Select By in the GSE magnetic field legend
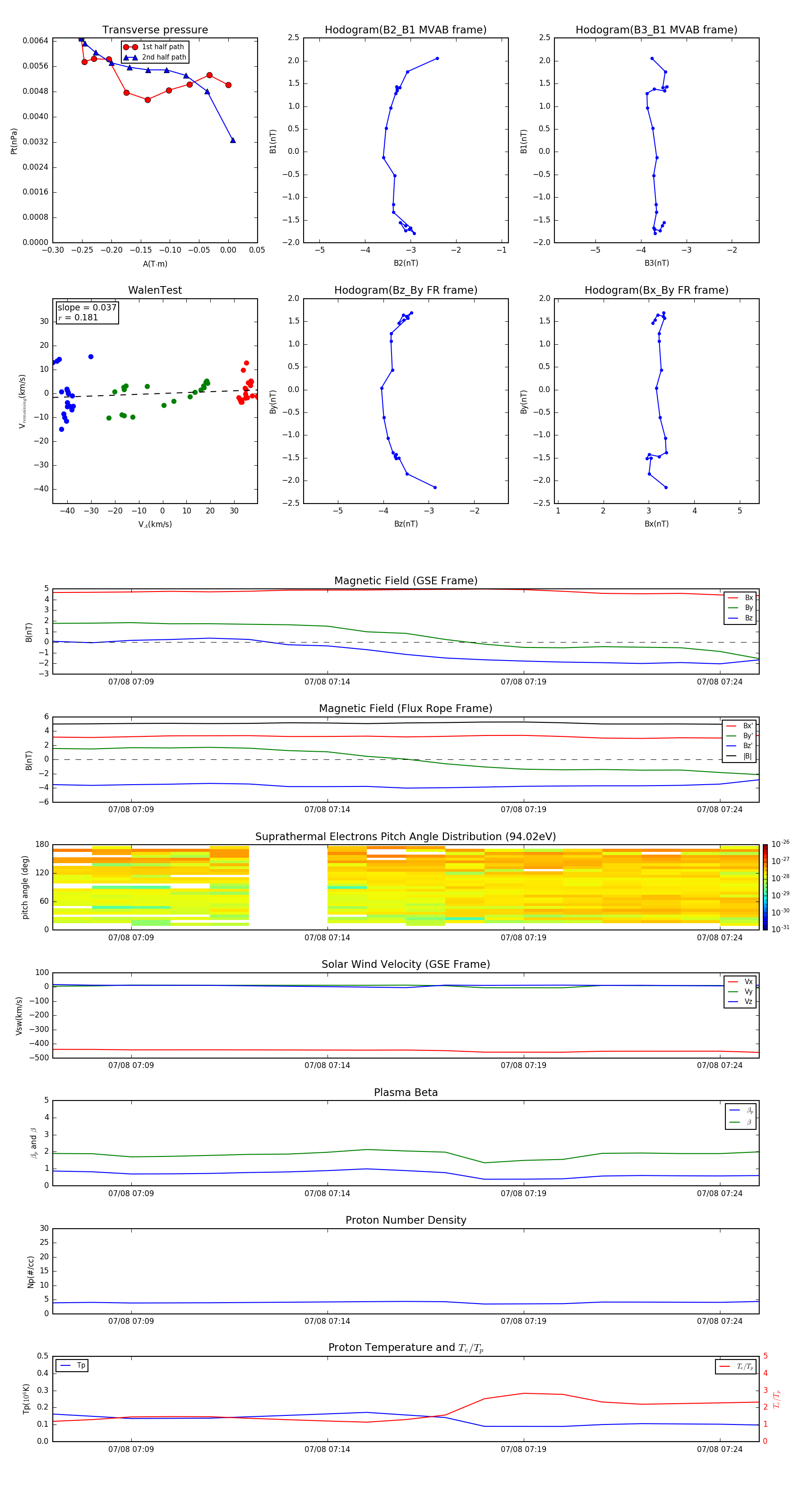Viewport: 812px width, 1489px height. [x=740, y=607]
